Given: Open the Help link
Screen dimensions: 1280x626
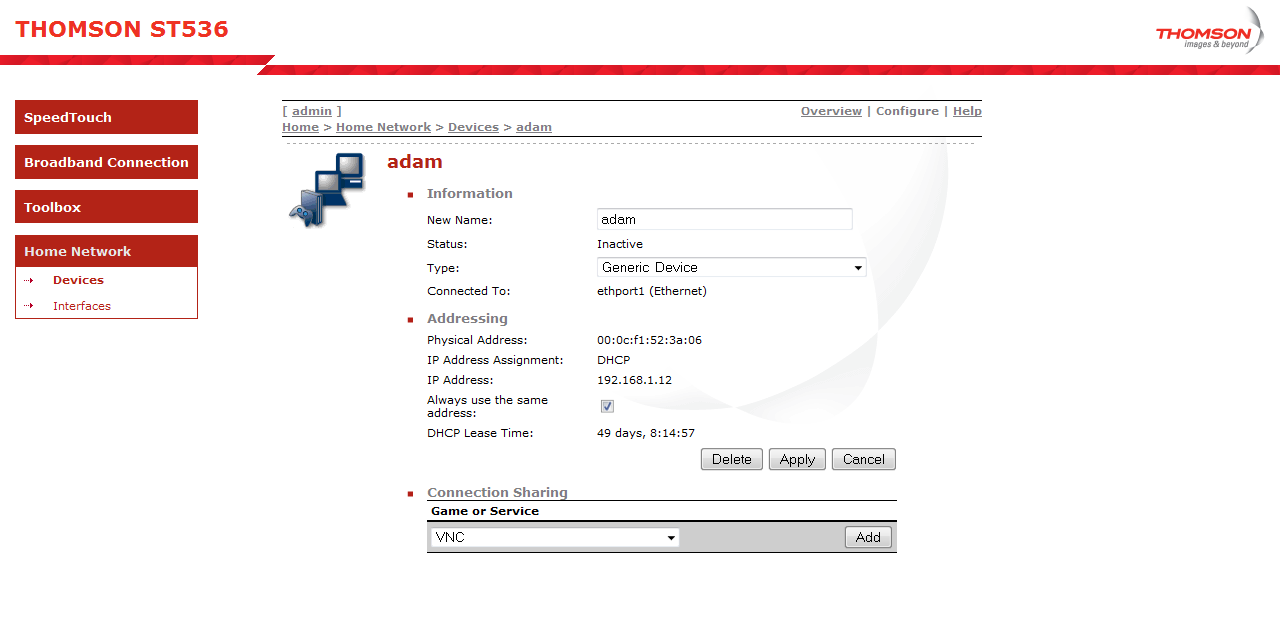Looking at the screenshot, I should tap(967, 111).
